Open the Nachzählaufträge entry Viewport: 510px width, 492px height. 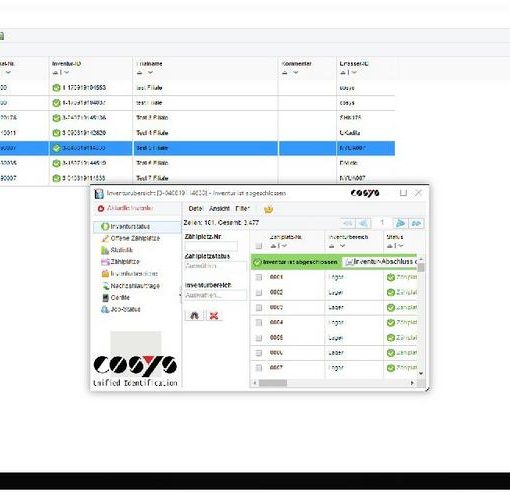click(131, 286)
